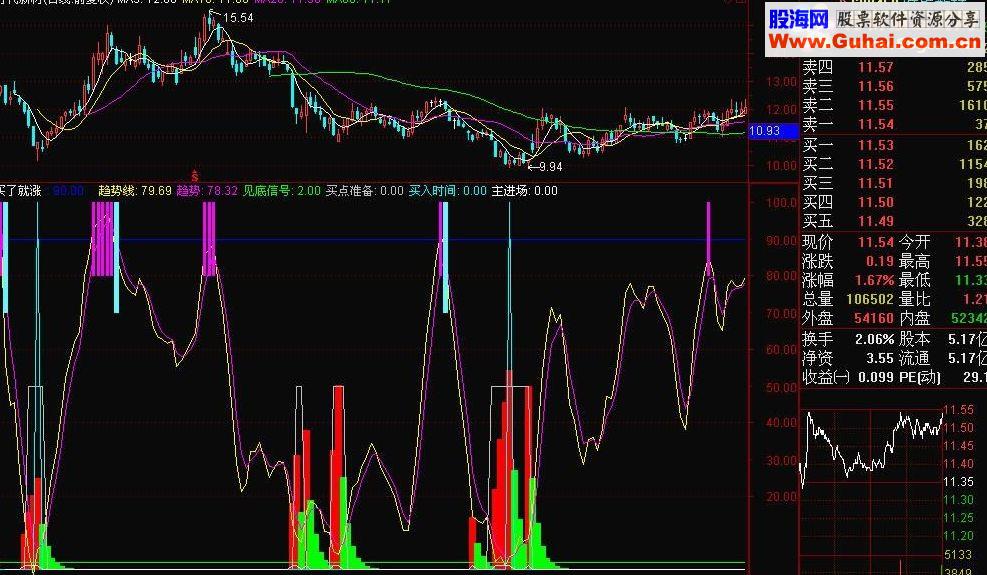Image resolution: width=987 pixels, height=575 pixels.
Task: Select the 卖一 row price 11.54
Action: [876, 124]
